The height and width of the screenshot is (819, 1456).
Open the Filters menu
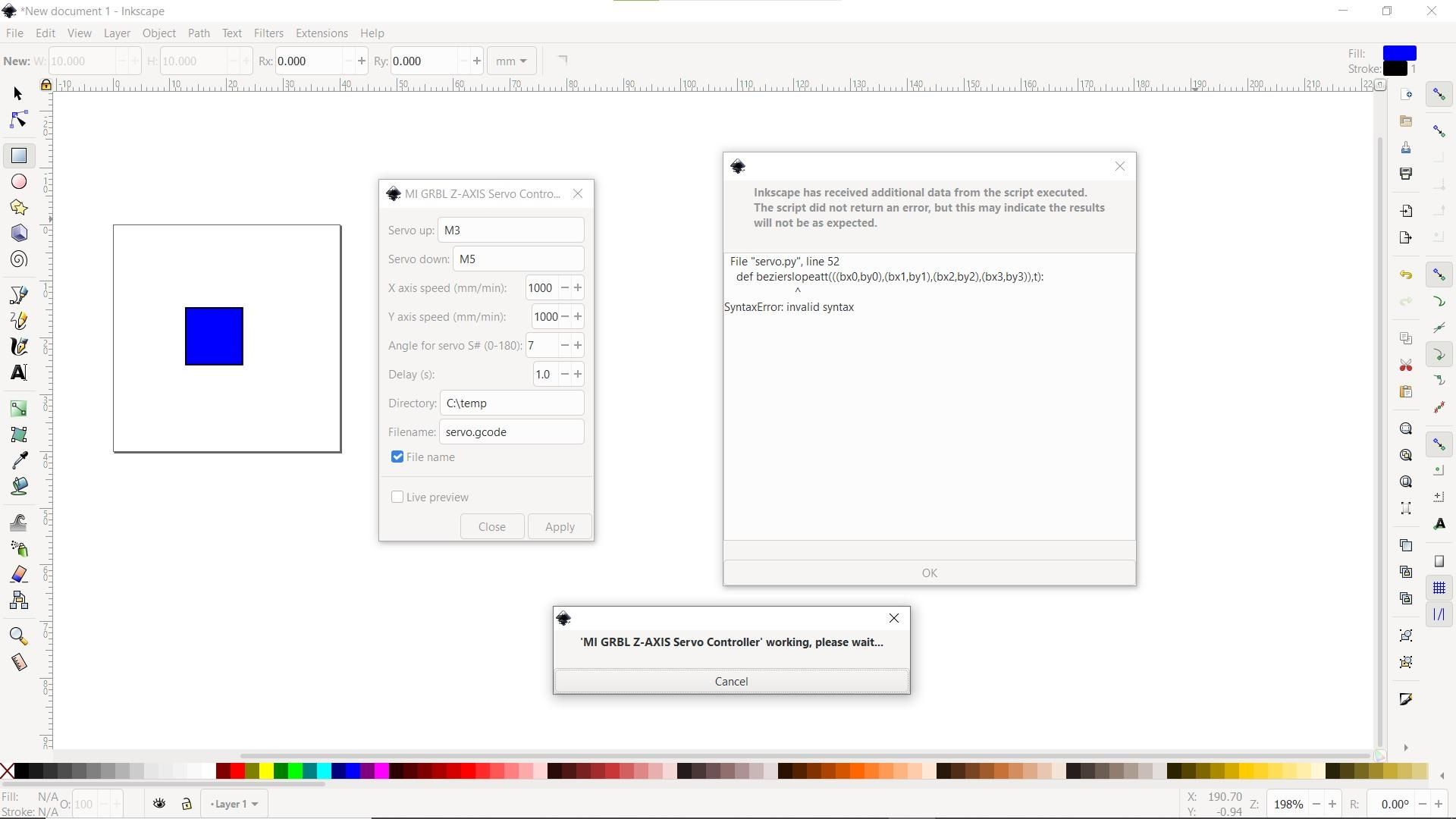pyautogui.click(x=268, y=33)
